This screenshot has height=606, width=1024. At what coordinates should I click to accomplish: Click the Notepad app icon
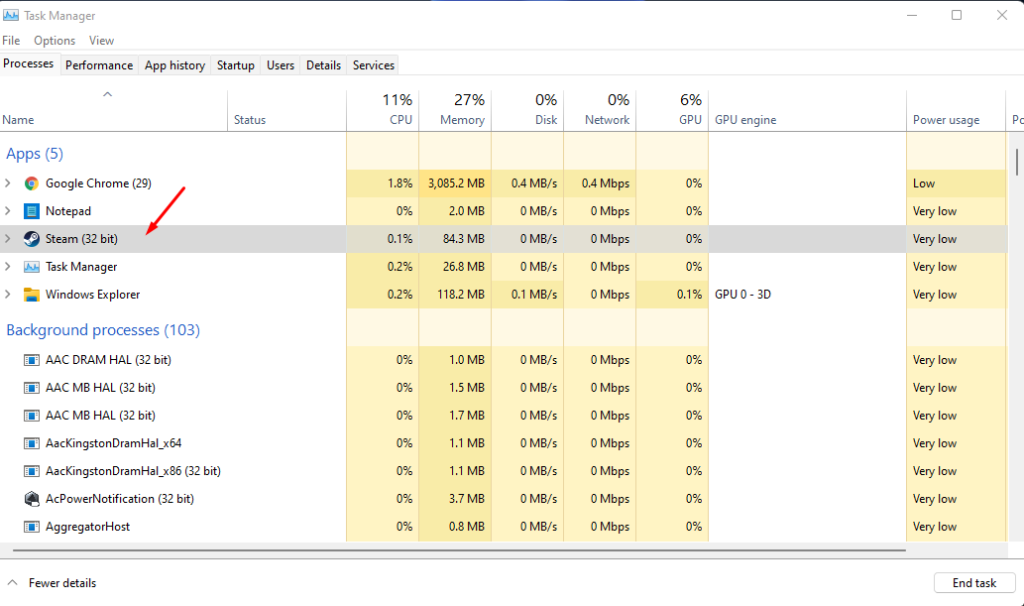click(x=31, y=211)
